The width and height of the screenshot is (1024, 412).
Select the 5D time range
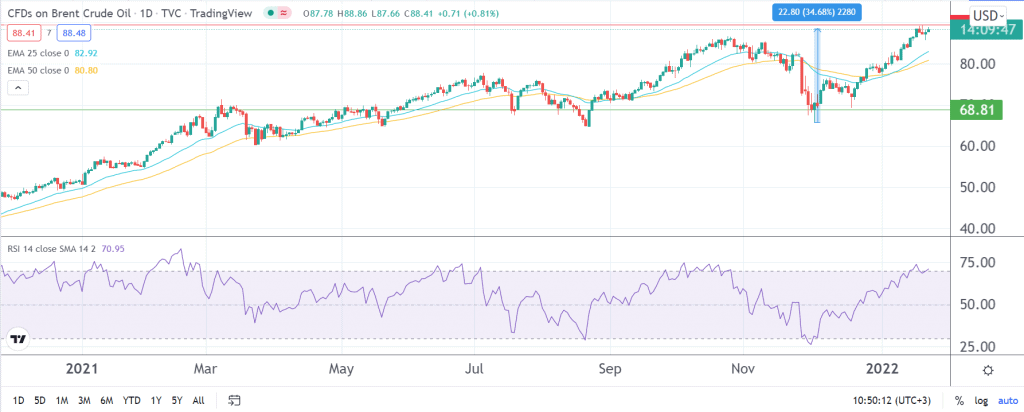click(40, 400)
